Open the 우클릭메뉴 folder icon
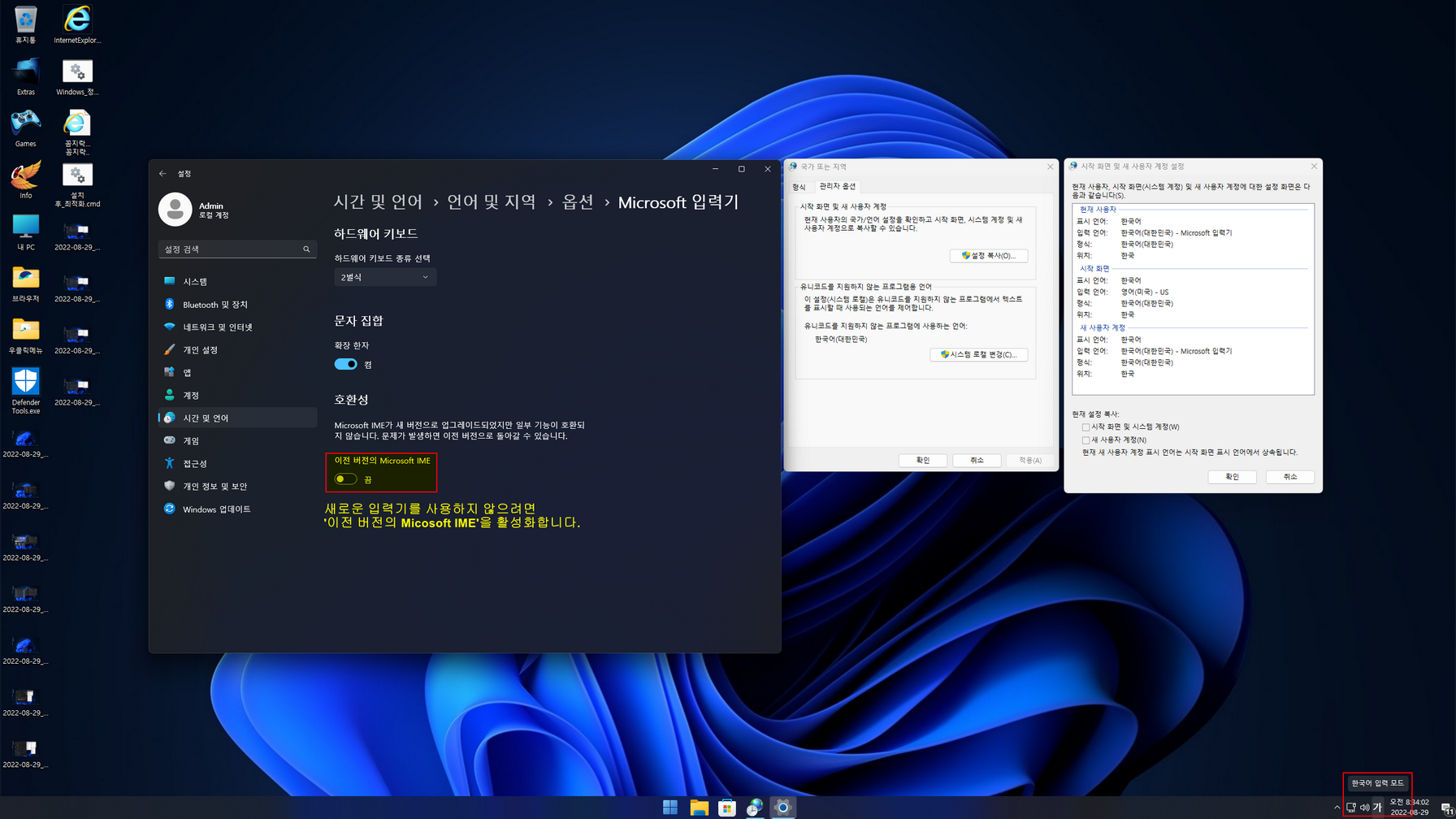 click(25, 336)
